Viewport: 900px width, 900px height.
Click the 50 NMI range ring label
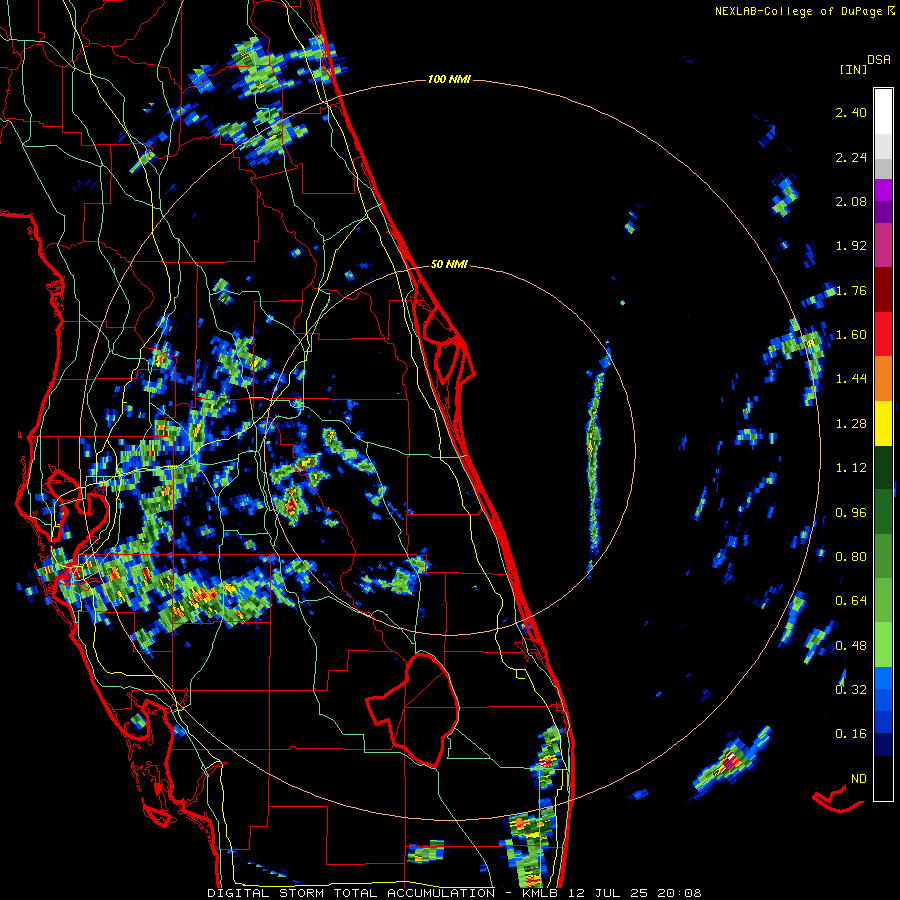point(449,265)
